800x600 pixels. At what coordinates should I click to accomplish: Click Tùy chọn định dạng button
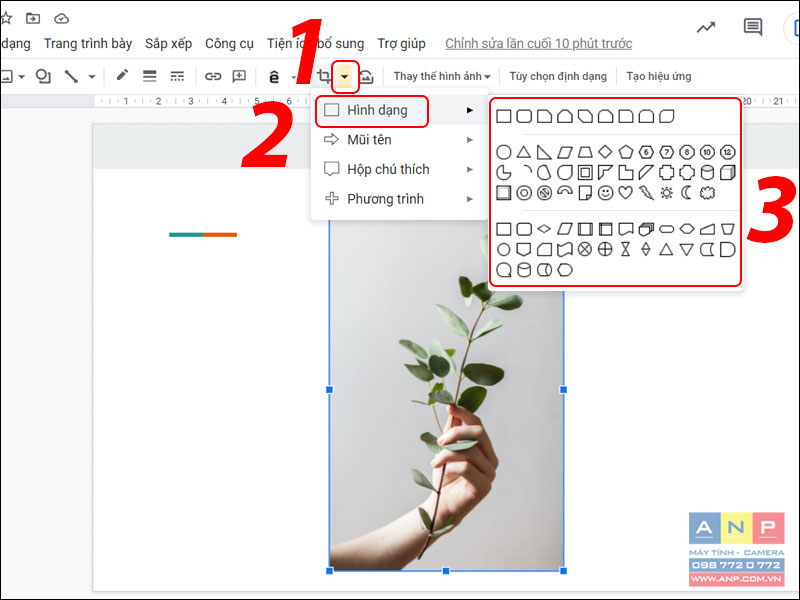pyautogui.click(x=558, y=77)
